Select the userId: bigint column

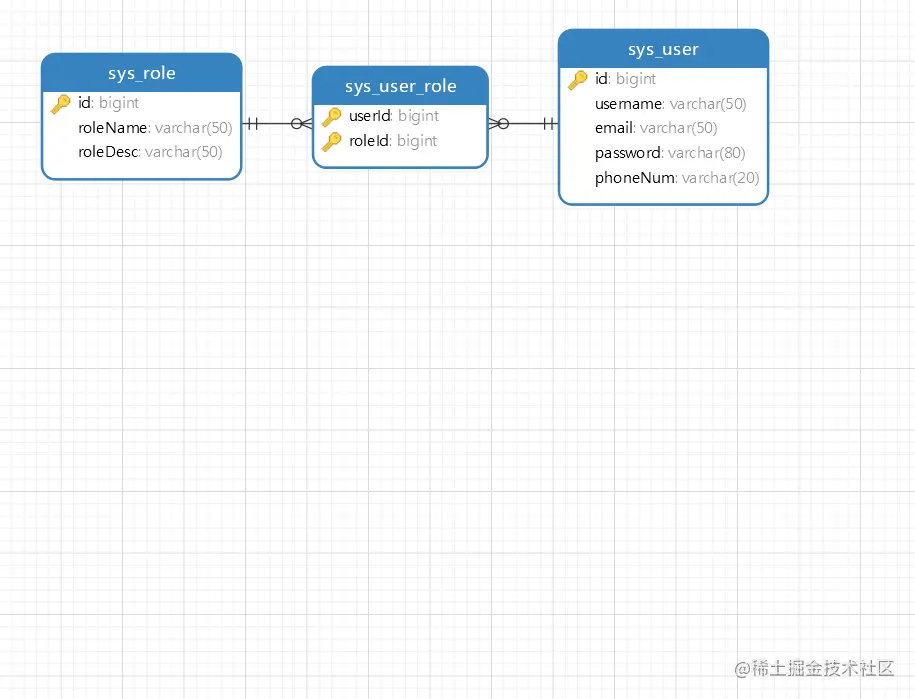pyautogui.click(x=394, y=116)
